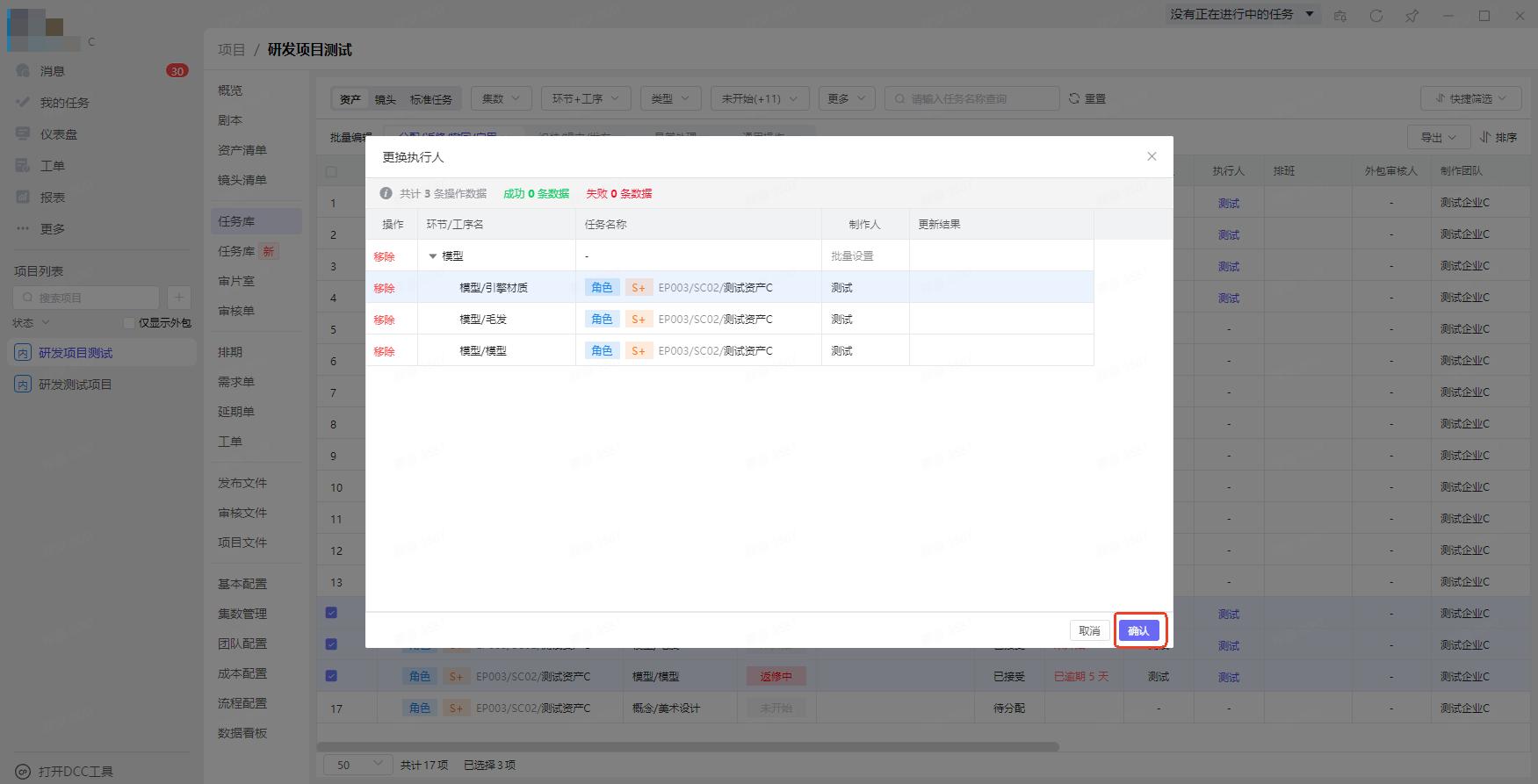
Task: Open the 消息 notifications icon in sidebar
Action: 24,71
